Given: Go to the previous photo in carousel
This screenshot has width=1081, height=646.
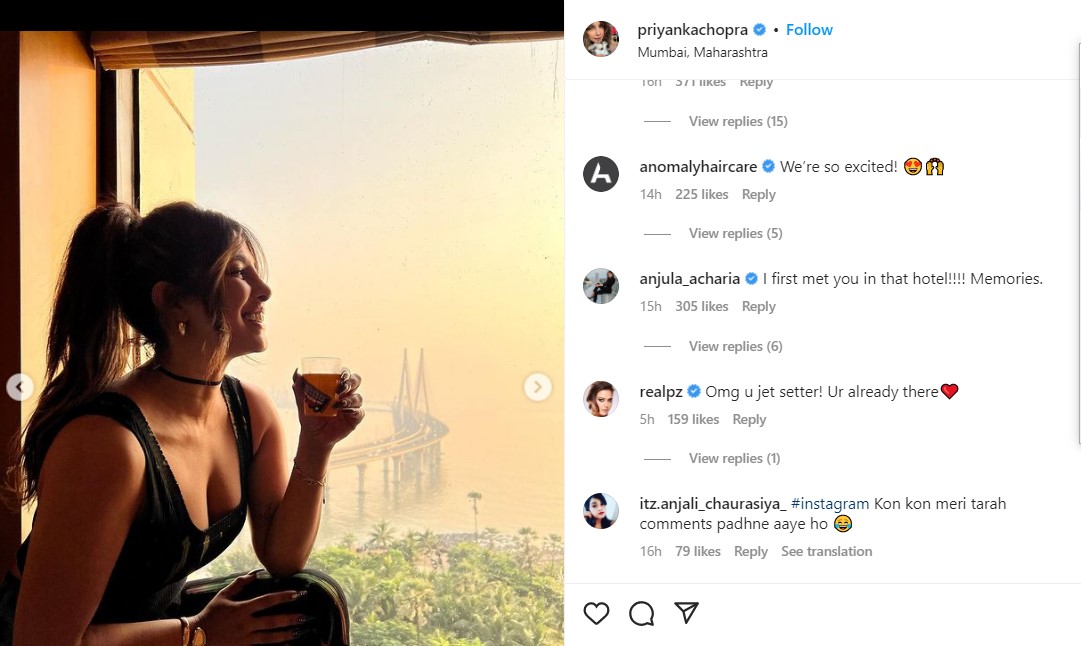Looking at the screenshot, I should [19, 387].
